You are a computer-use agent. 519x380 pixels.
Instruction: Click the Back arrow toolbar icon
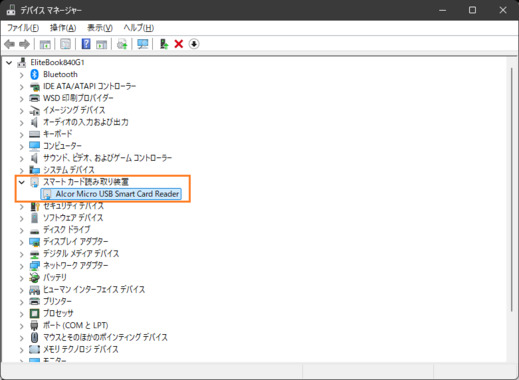tap(10, 44)
